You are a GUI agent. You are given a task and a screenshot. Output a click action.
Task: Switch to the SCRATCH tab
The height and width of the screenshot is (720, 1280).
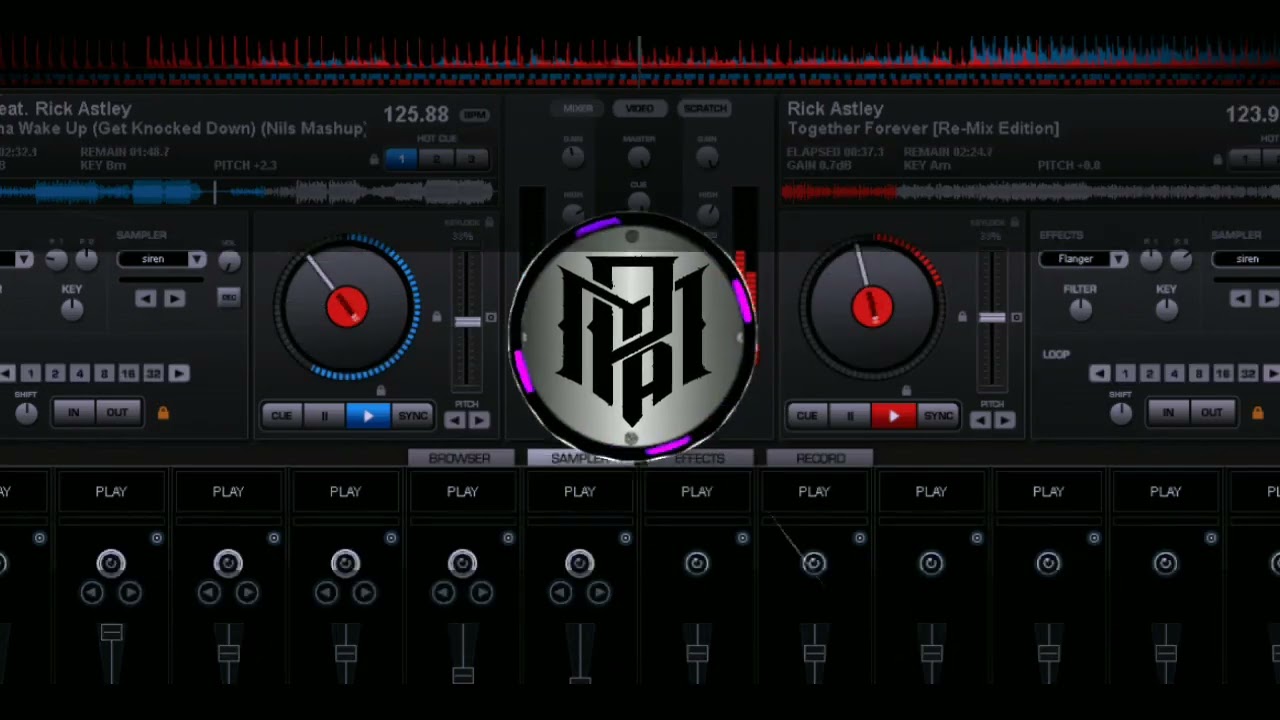(x=705, y=108)
